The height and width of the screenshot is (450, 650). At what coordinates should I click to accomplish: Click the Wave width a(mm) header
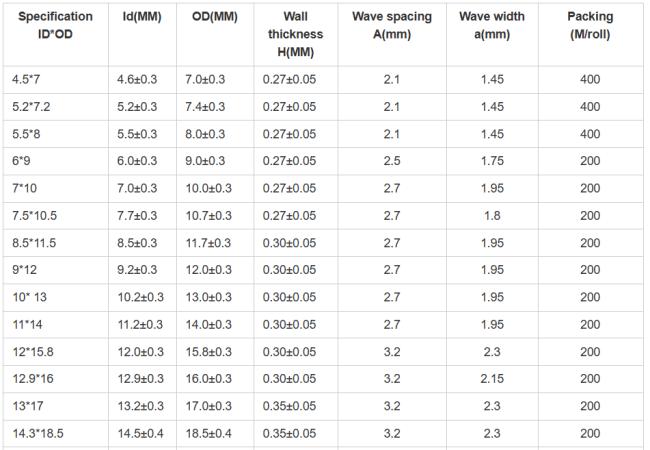tap(492, 25)
